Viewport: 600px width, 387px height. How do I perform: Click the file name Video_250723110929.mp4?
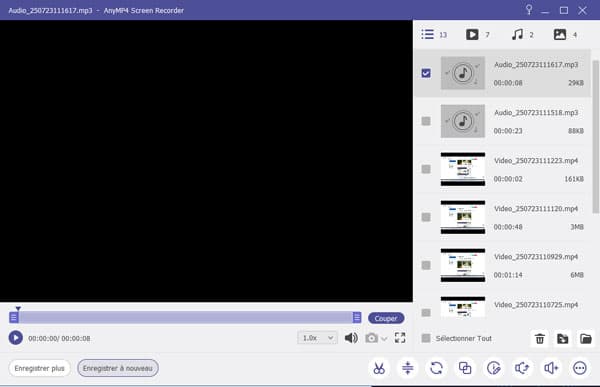536,257
